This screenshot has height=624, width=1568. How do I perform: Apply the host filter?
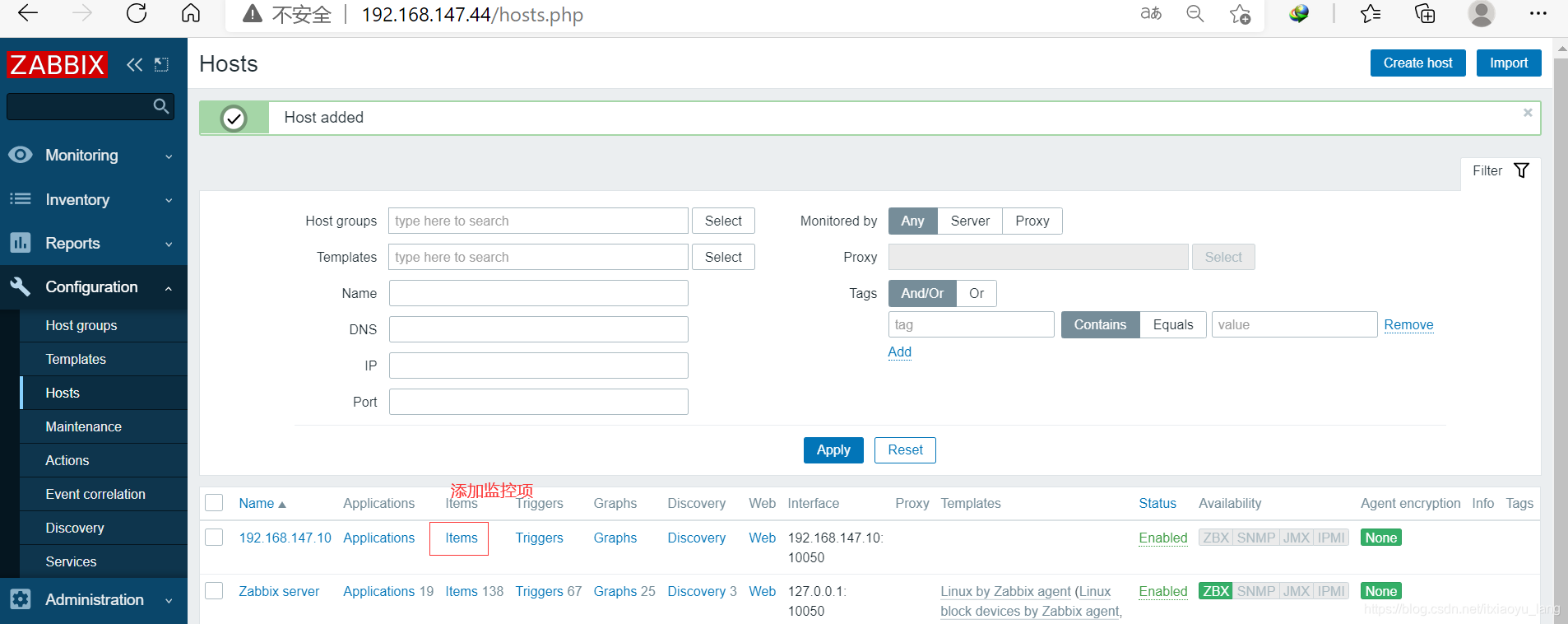pos(833,449)
